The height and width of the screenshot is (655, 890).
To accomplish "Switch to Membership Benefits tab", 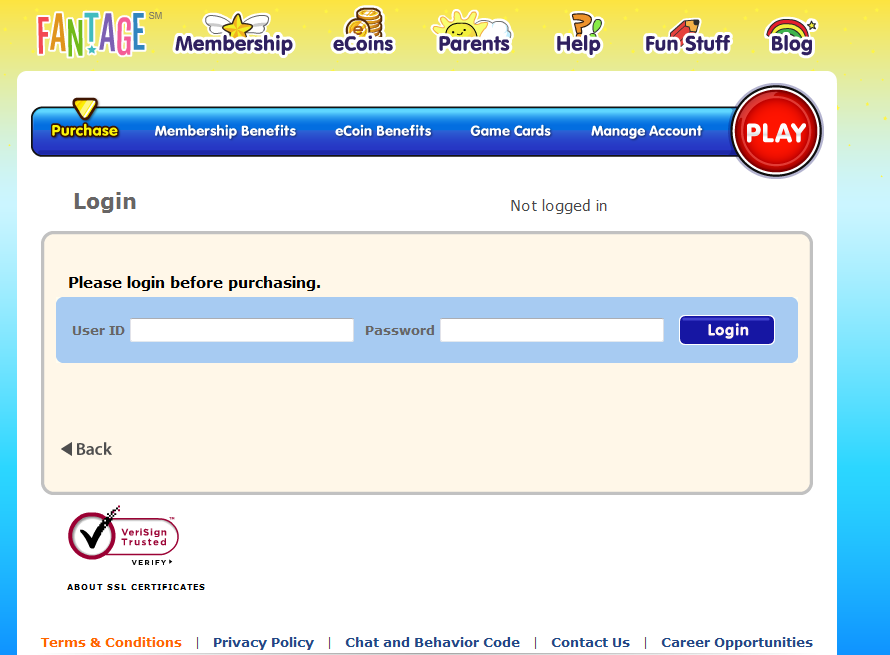I will point(225,131).
